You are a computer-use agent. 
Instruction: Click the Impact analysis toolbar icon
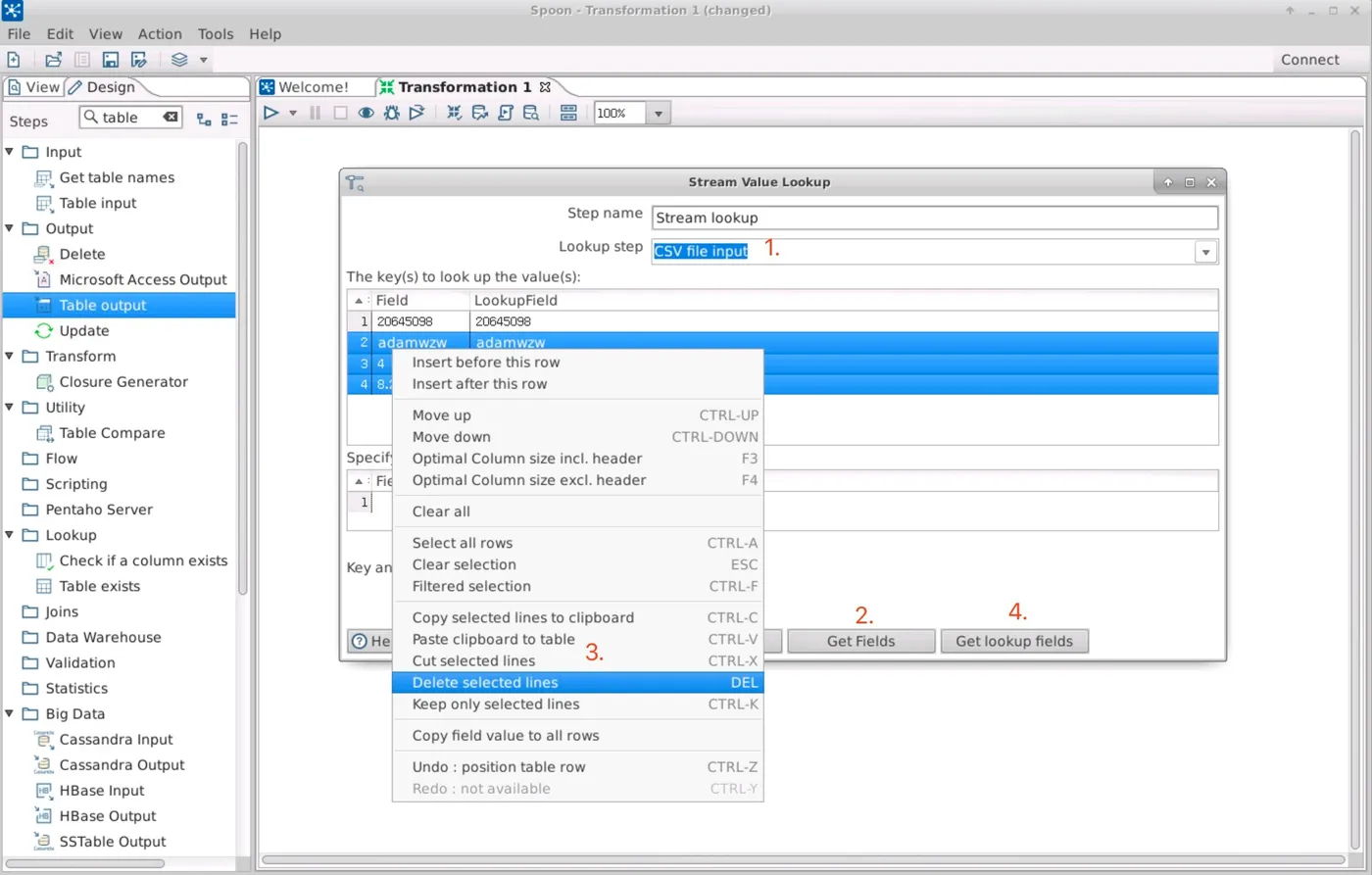pos(480,113)
